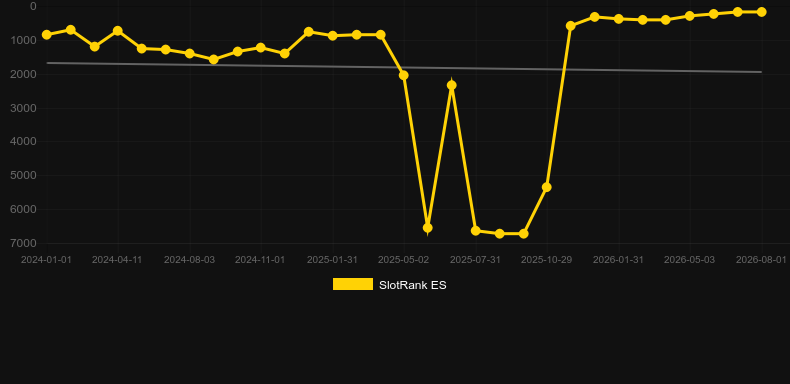
Task: Click the 5000 y-axis value
Action: click(x=23, y=175)
